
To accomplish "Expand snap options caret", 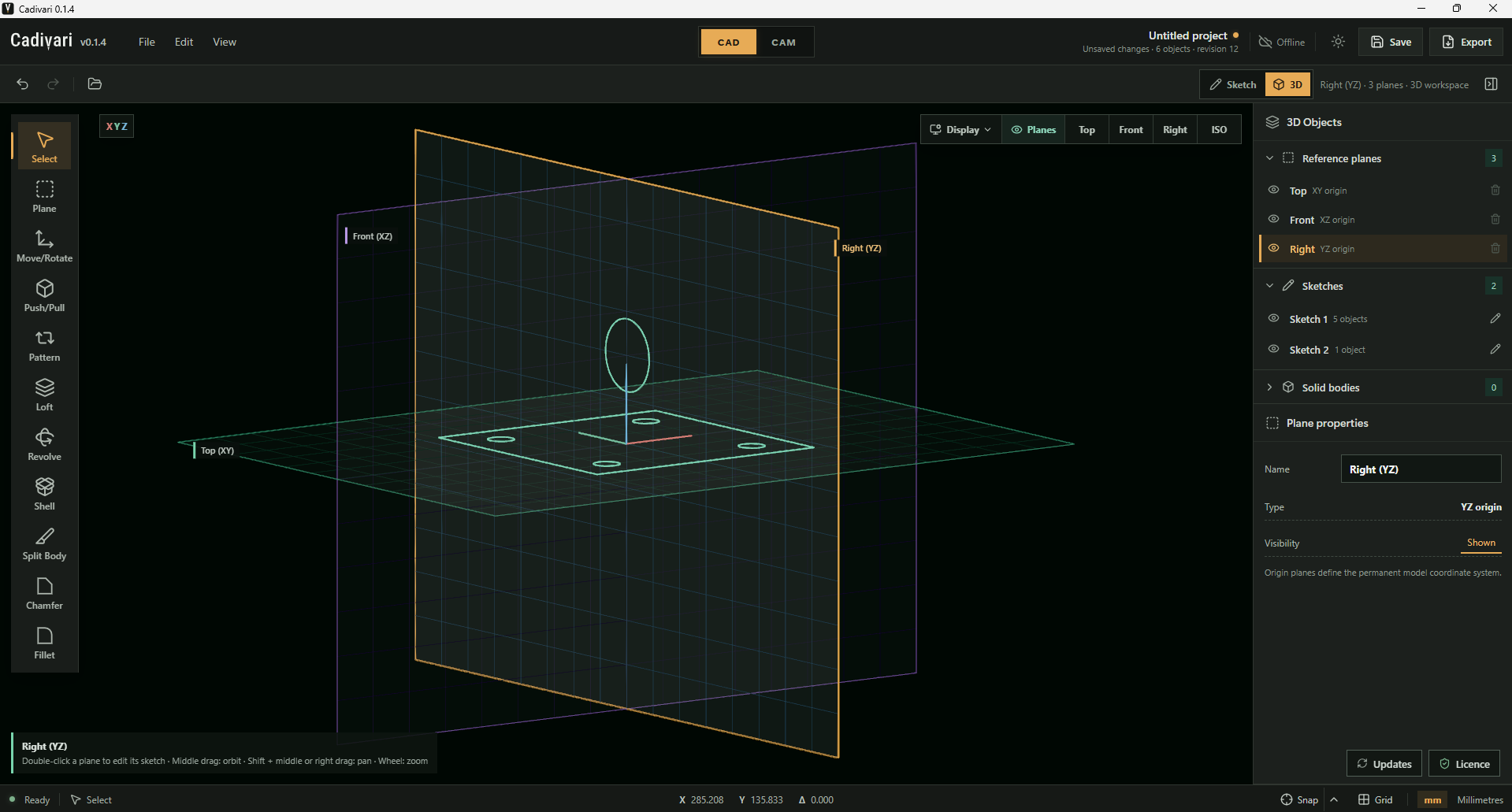I will 1334,799.
